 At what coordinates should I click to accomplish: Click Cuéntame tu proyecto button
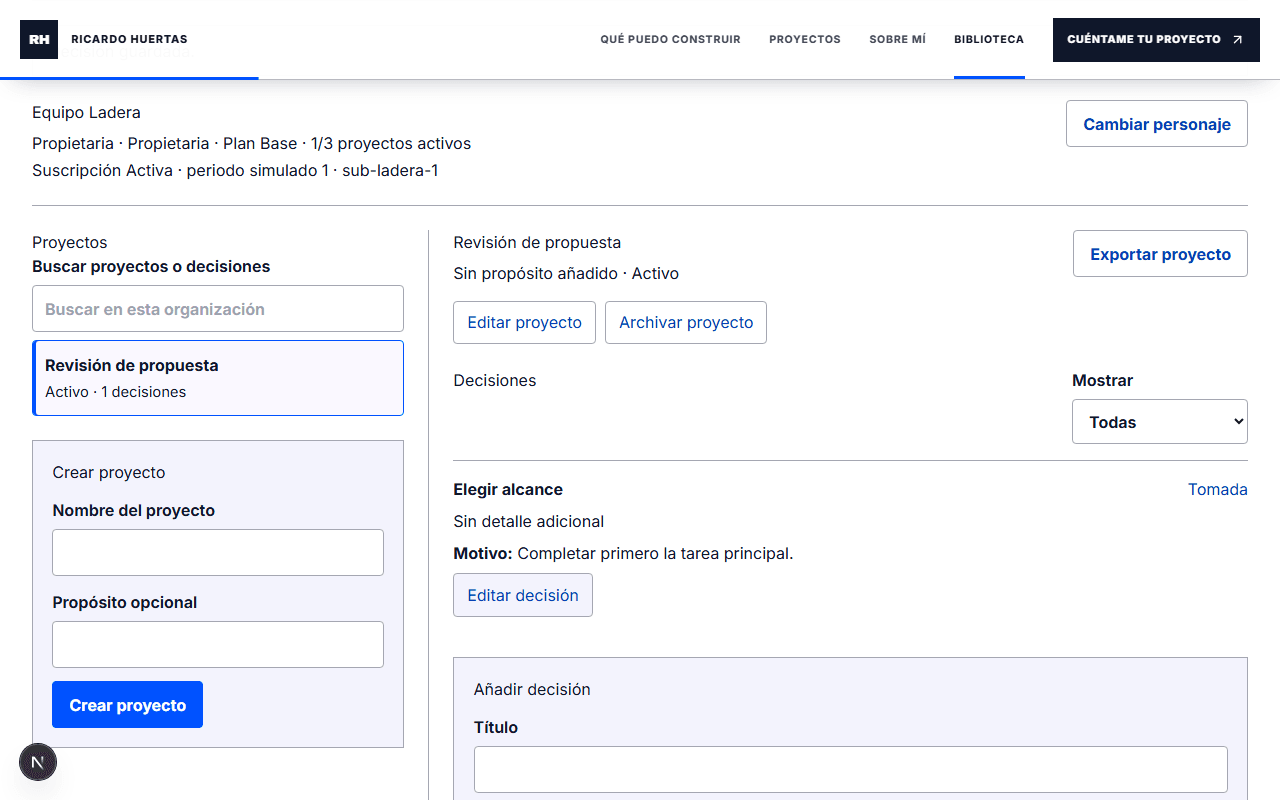click(x=1156, y=40)
